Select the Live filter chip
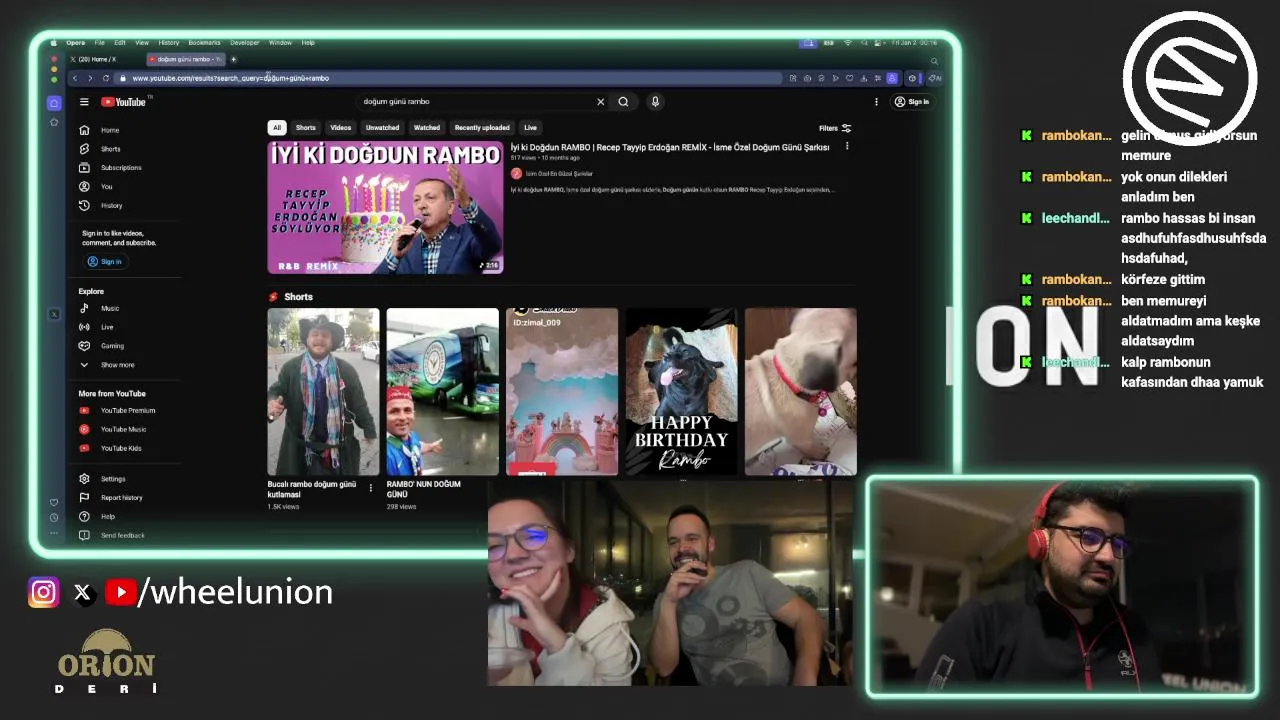This screenshot has height=720, width=1280. [x=531, y=128]
